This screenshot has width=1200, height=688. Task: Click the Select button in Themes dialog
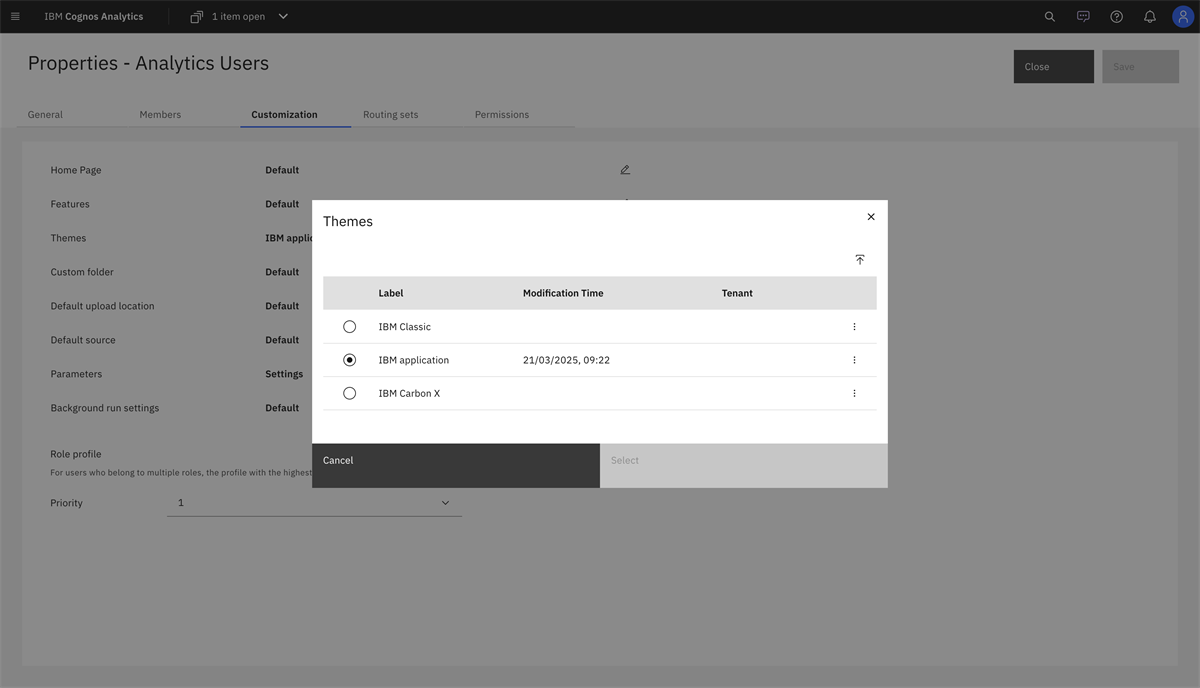coord(744,466)
